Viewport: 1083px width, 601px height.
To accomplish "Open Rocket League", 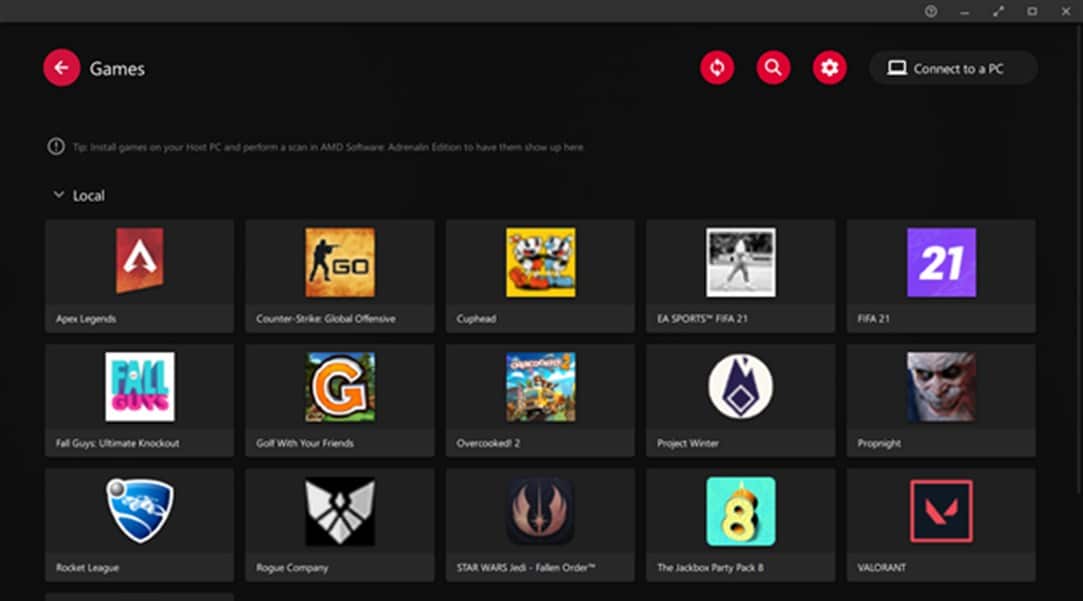I will coord(138,523).
